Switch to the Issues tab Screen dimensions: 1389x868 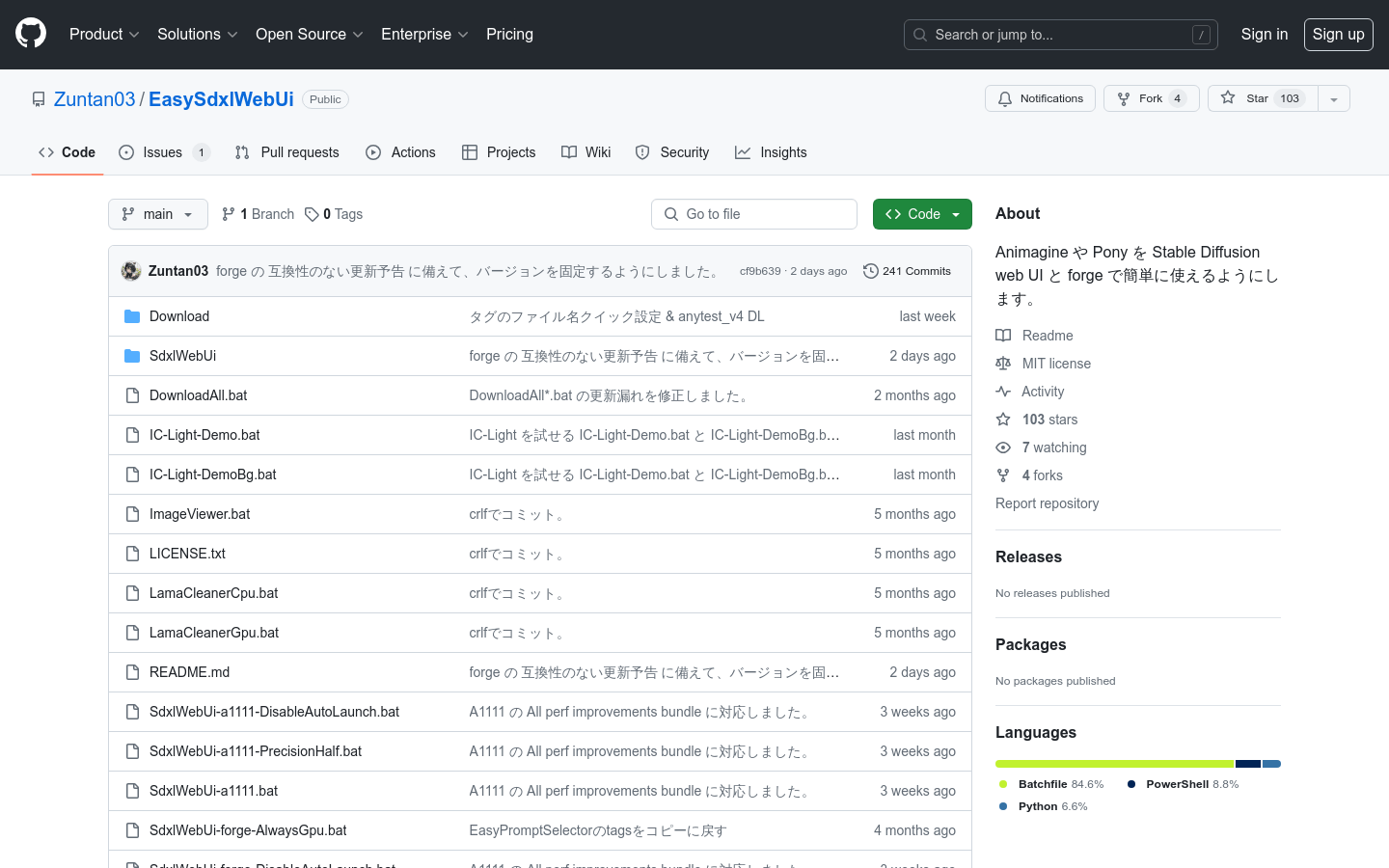tap(164, 152)
